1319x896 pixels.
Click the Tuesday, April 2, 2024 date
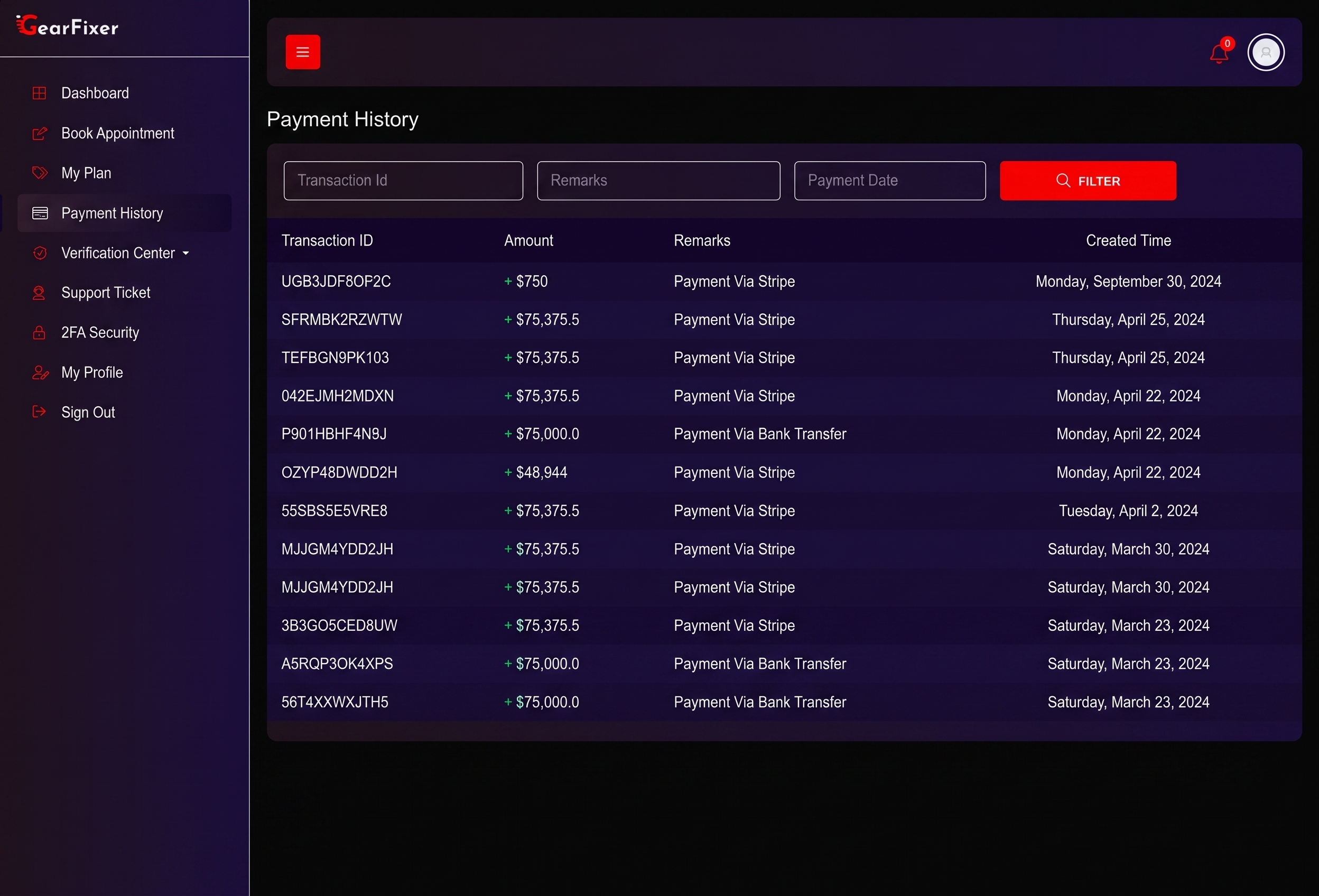[x=1128, y=511]
